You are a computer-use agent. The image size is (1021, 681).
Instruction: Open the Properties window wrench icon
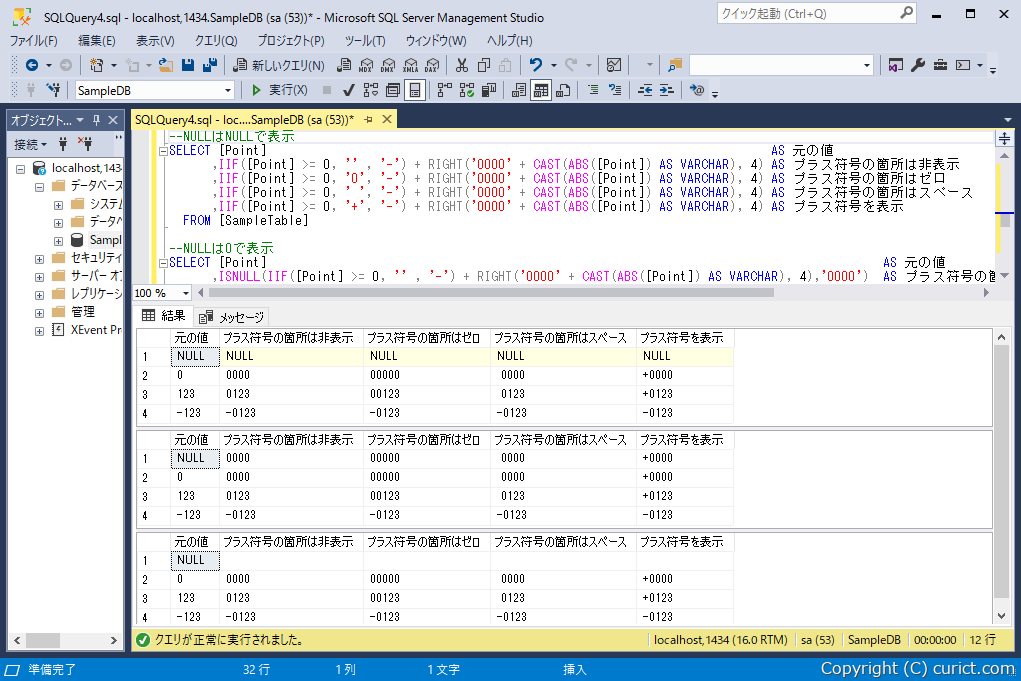(918, 65)
